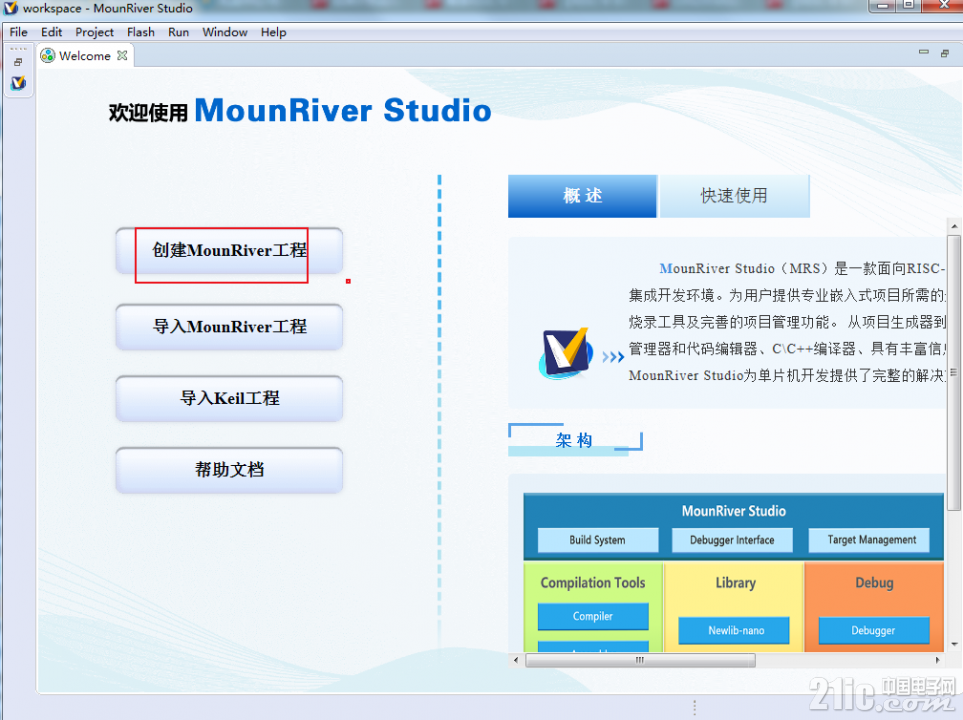Click the Debugger block in diagram
This screenshot has height=720, width=963.
pyautogui.click(x=873, y=630)
